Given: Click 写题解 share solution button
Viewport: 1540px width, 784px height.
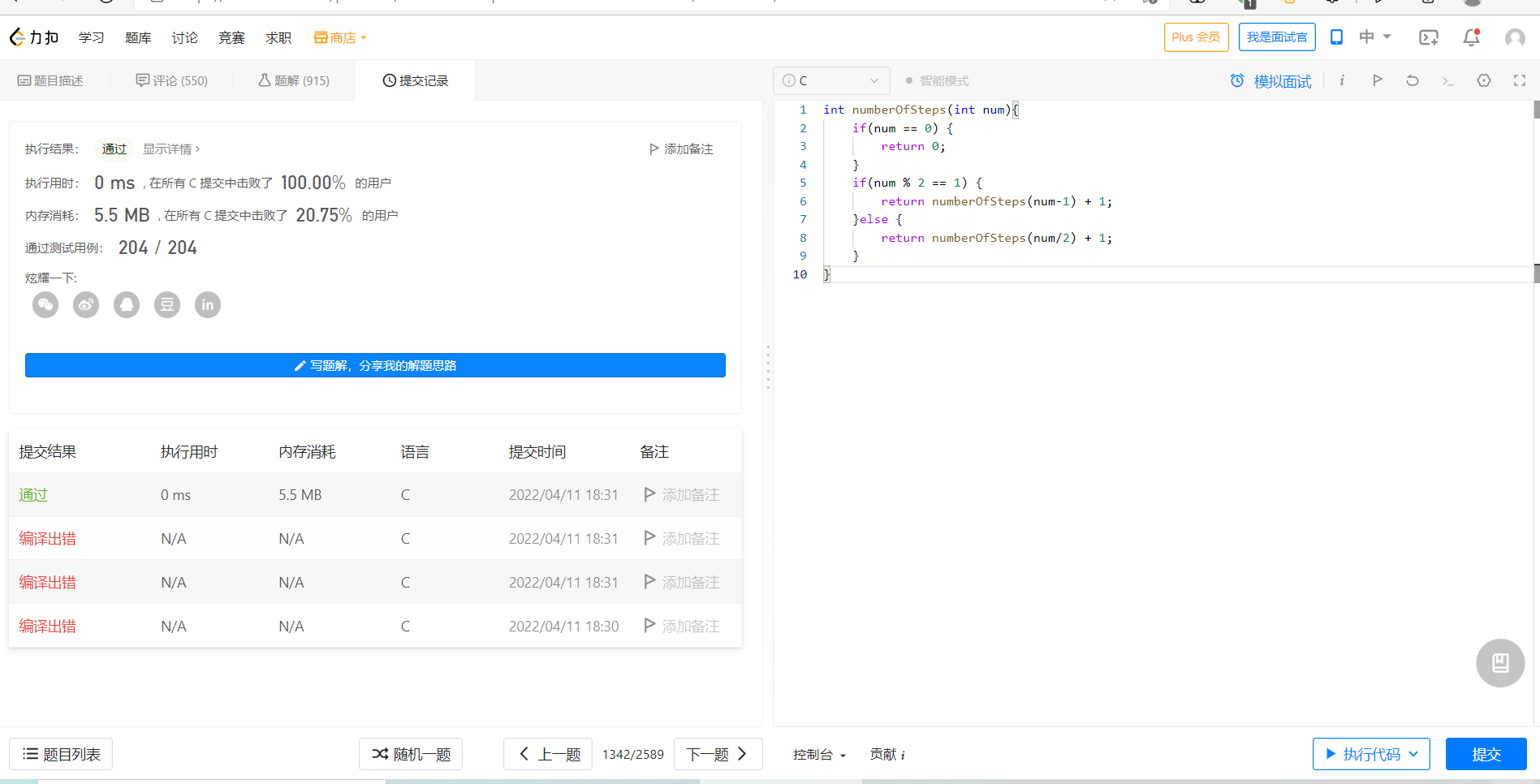Looking at the screenshot, I should pyautogui.click(x=375, y=365).
